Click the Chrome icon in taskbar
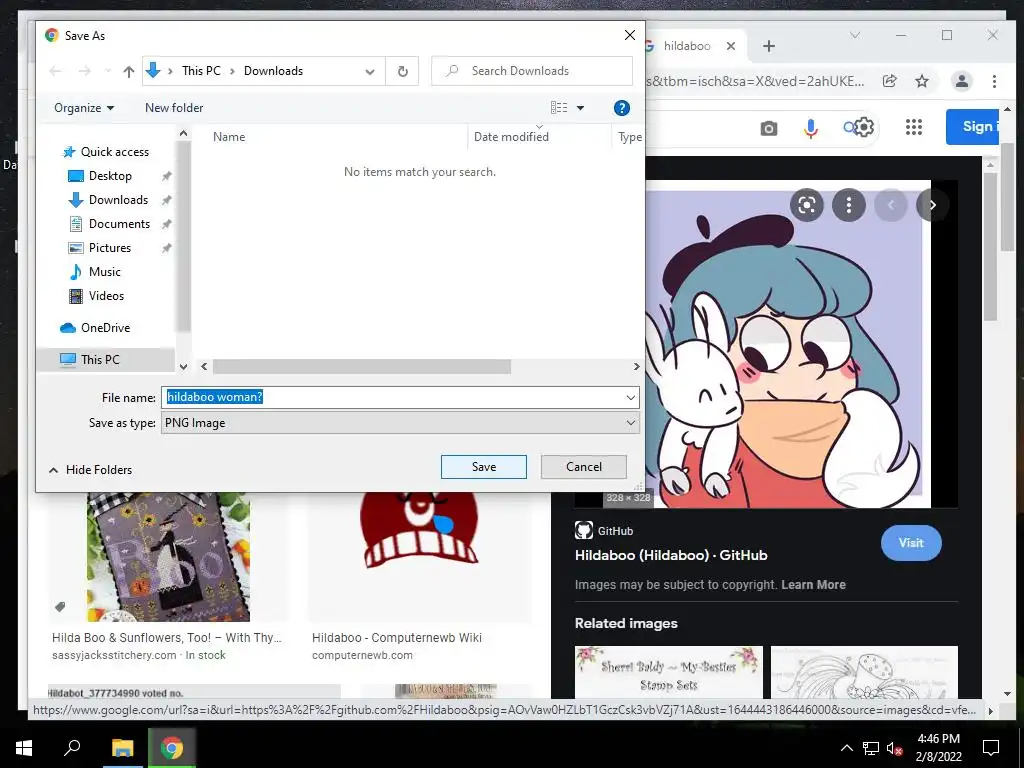The image size is (1024, 768). coord(172,748)
